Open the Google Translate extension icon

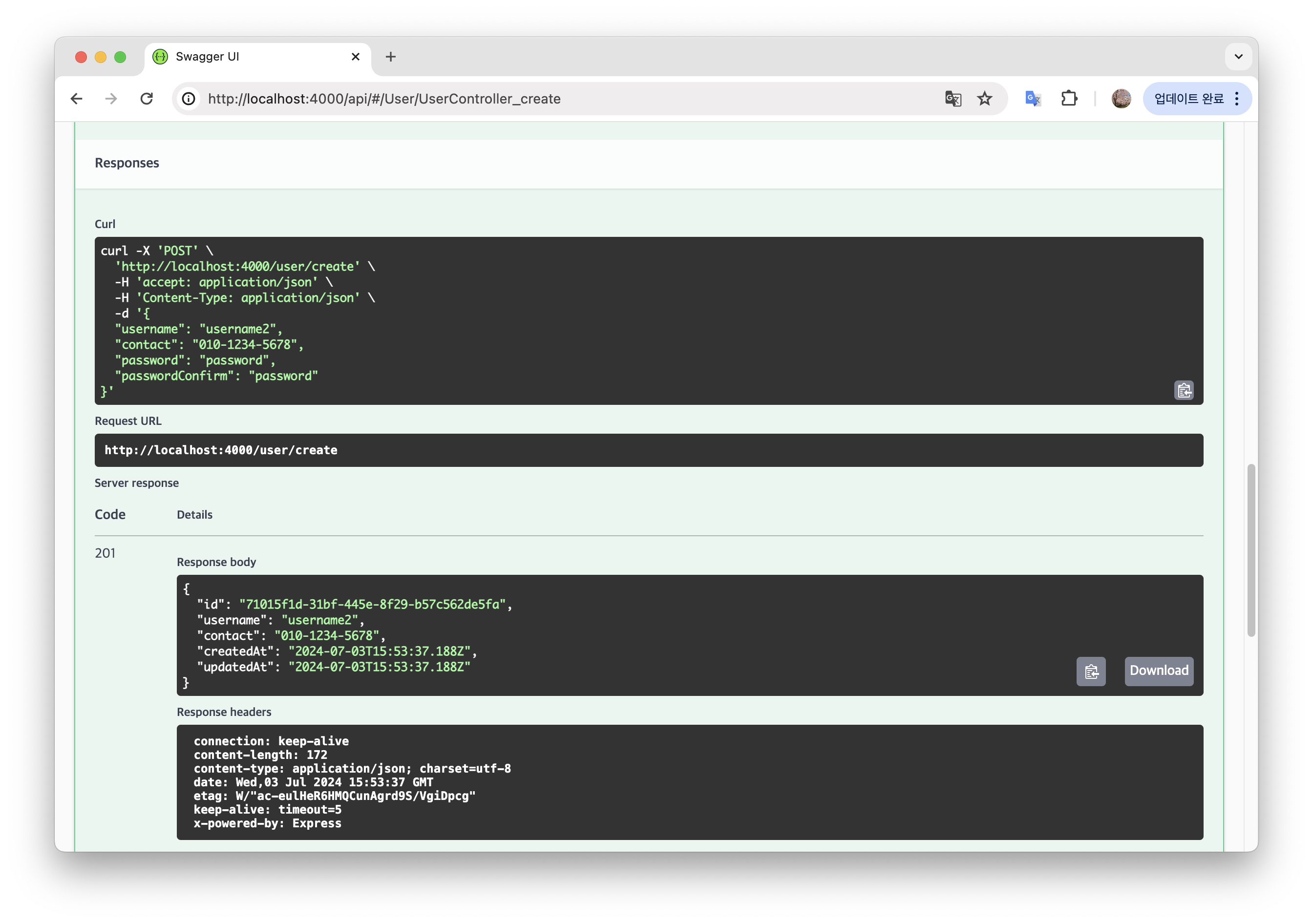tap(1033, 99)
